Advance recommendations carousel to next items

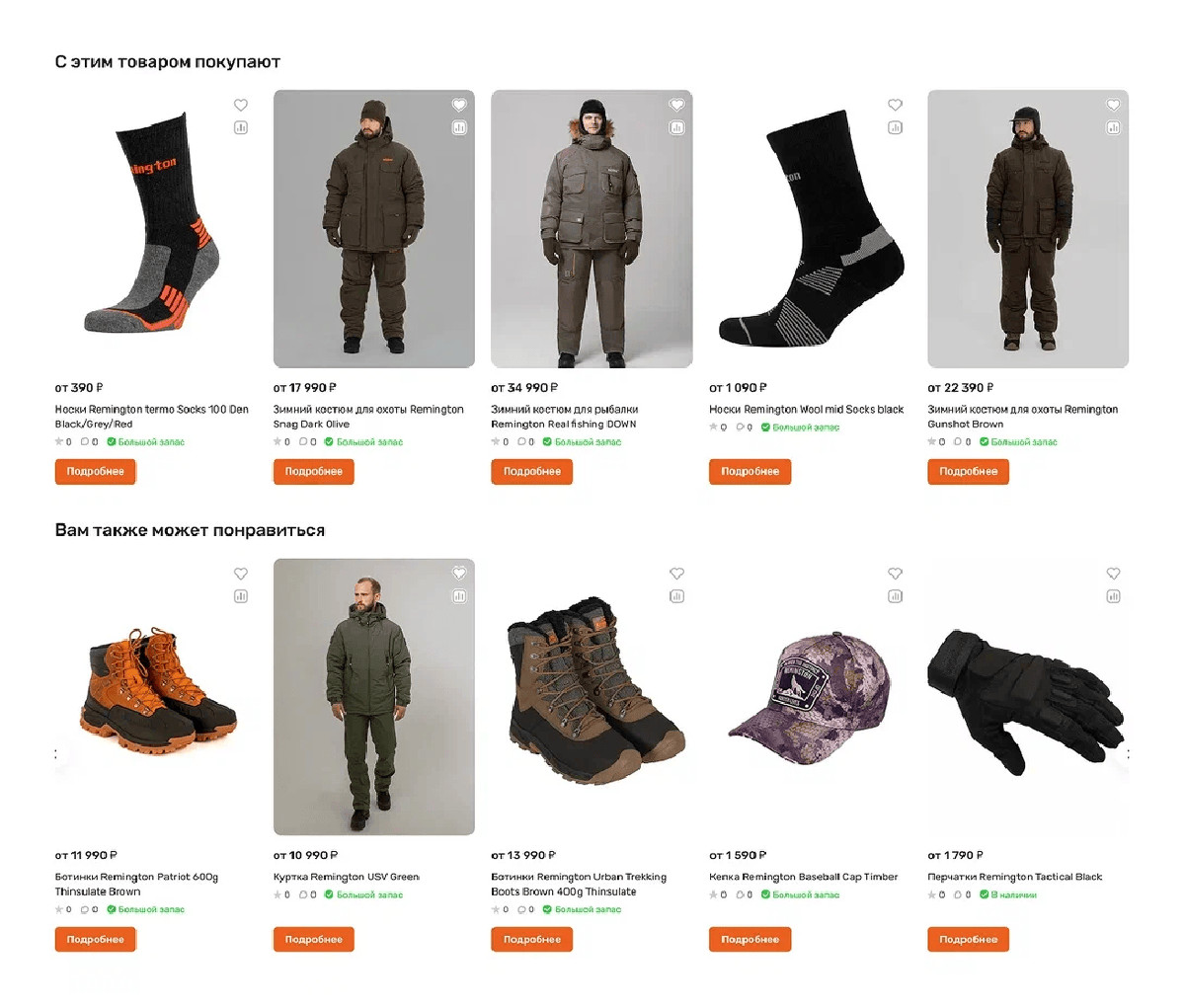[x=1127, y=754]
